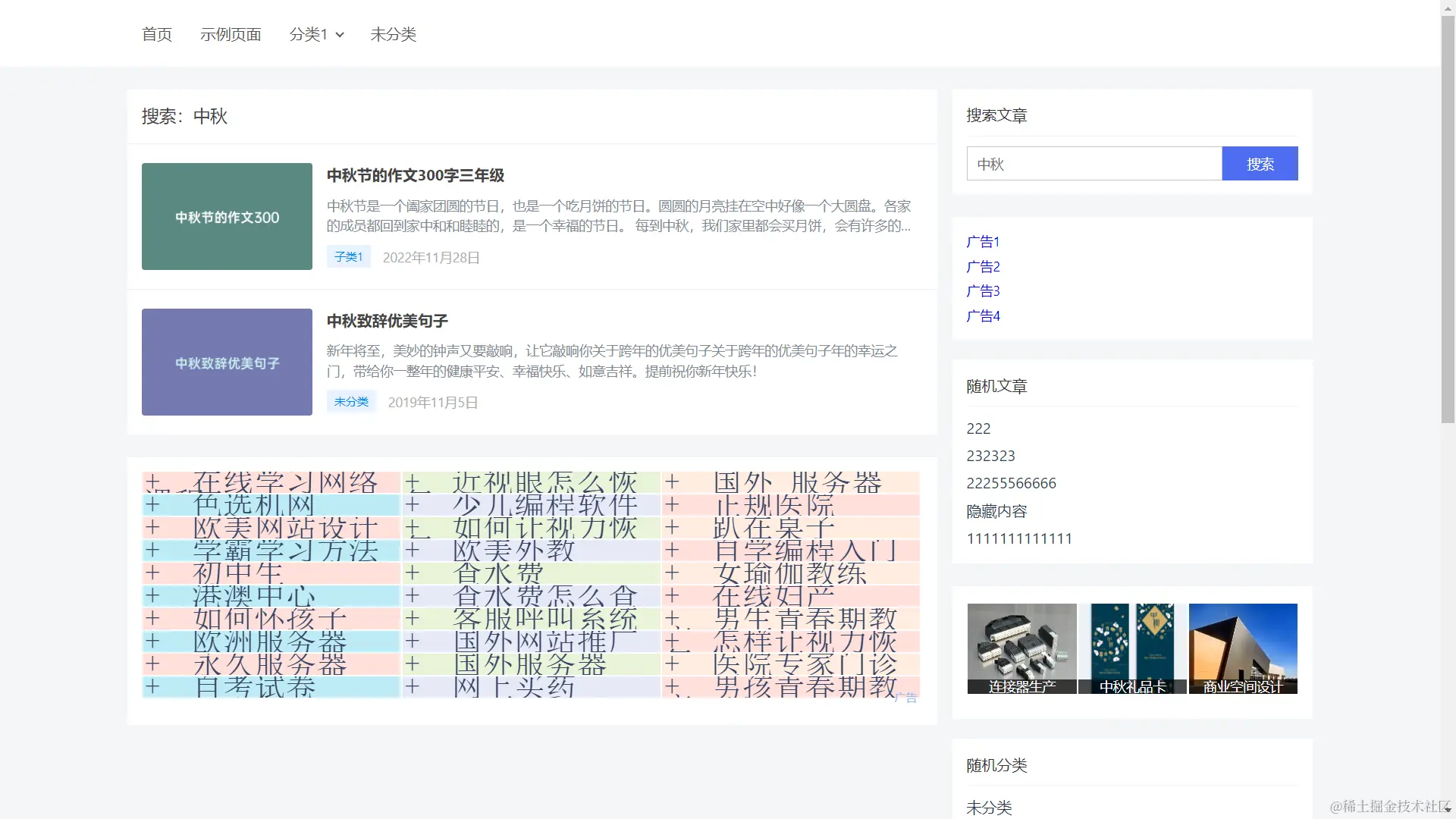Click ad keyword 客服呼叫系统

532,619
